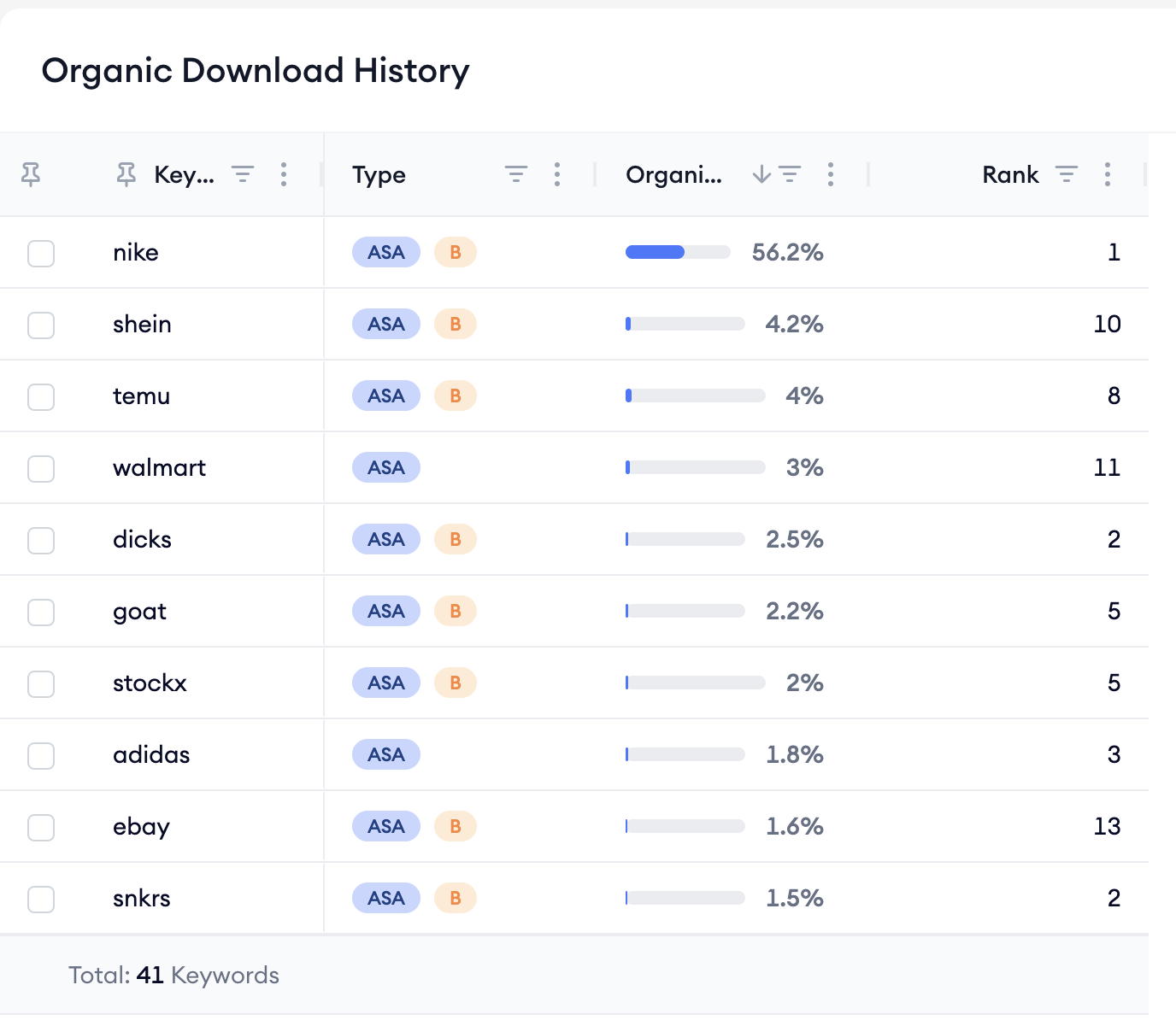1176x1020 pixels.
Task: Select the walmart row checkbox
Action: point(41,469)
